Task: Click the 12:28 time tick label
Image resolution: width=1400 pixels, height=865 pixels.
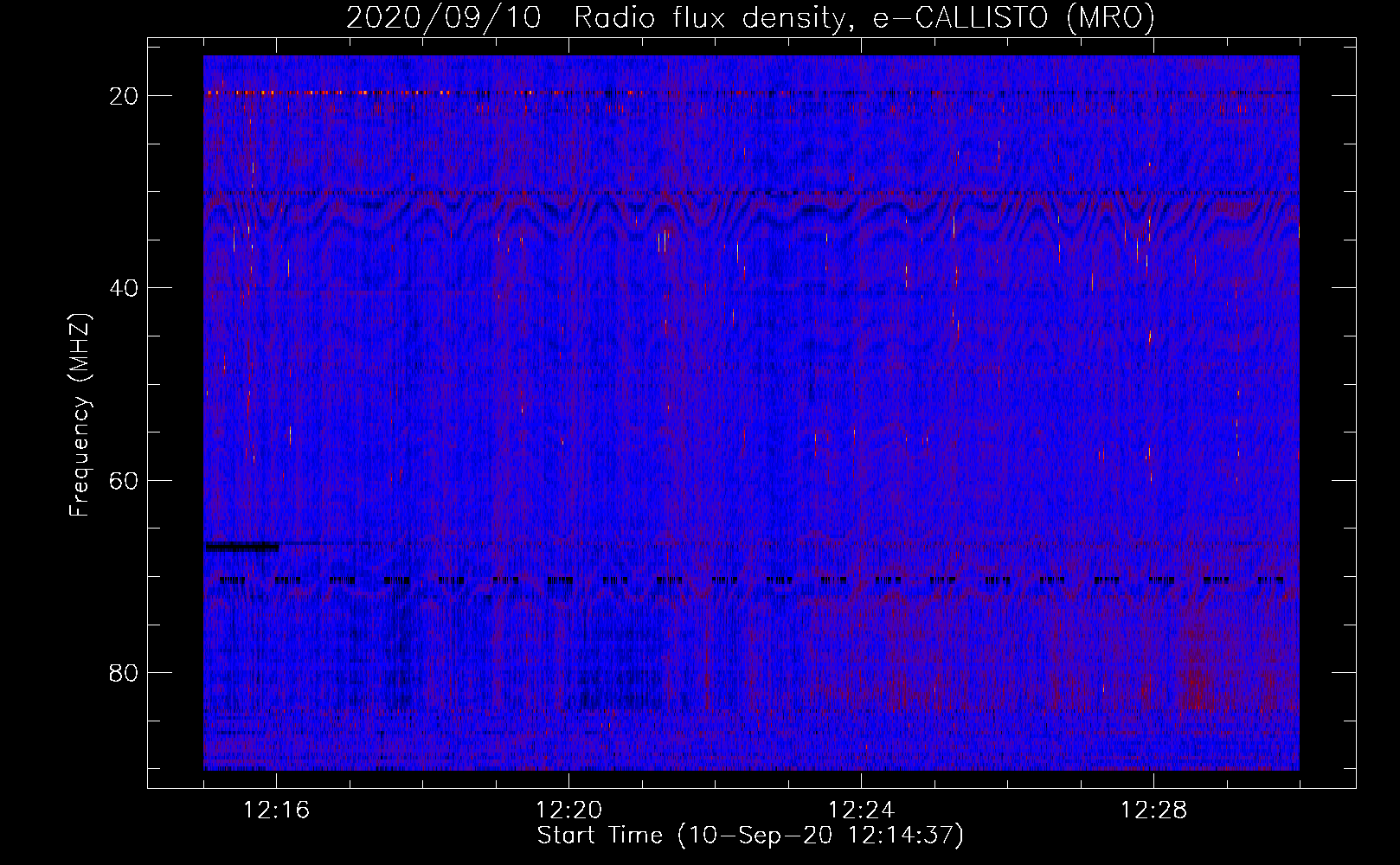Action: pyautogui.click(x=1153, y=811)
